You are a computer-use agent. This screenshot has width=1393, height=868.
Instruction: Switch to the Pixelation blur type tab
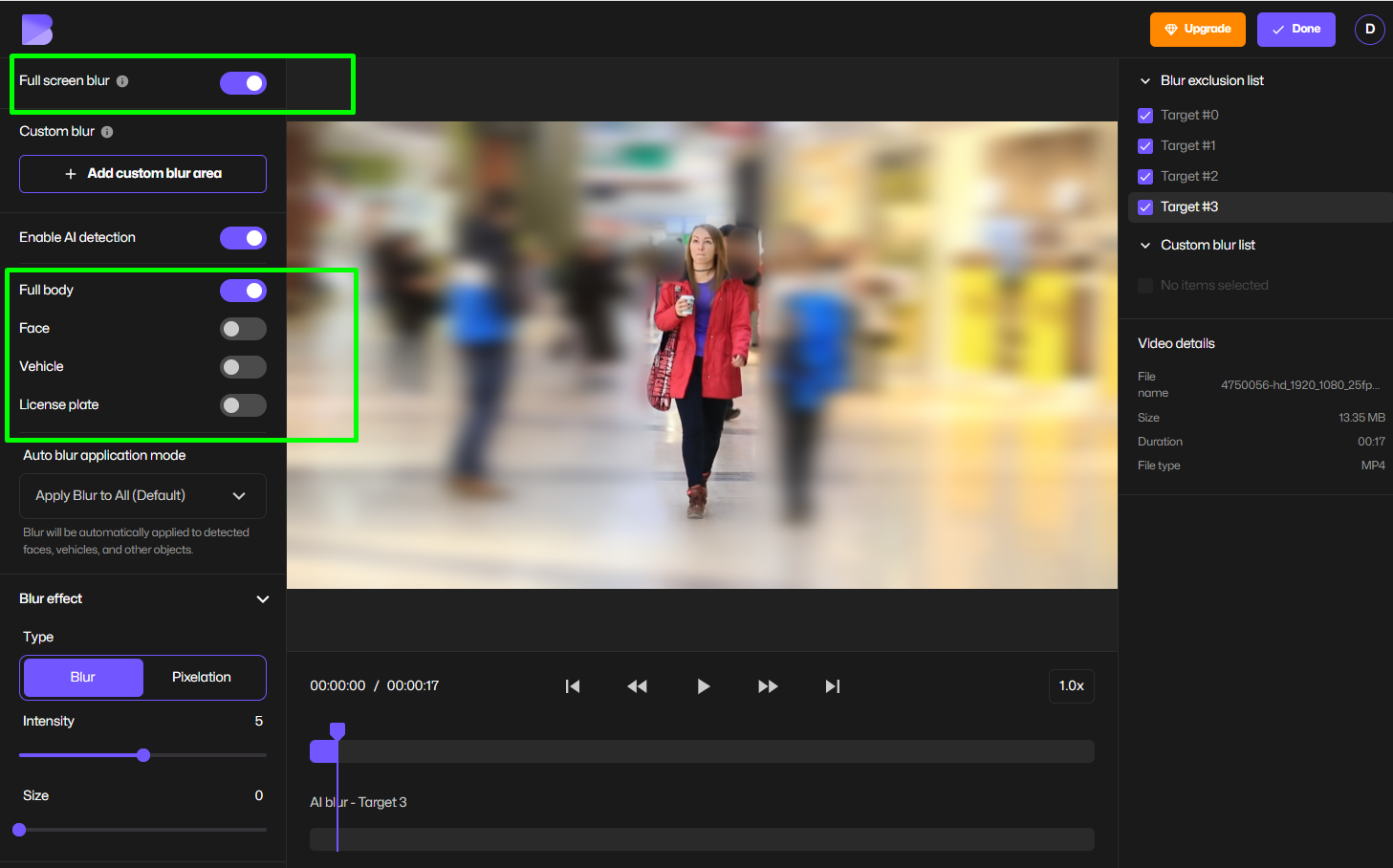201,677
